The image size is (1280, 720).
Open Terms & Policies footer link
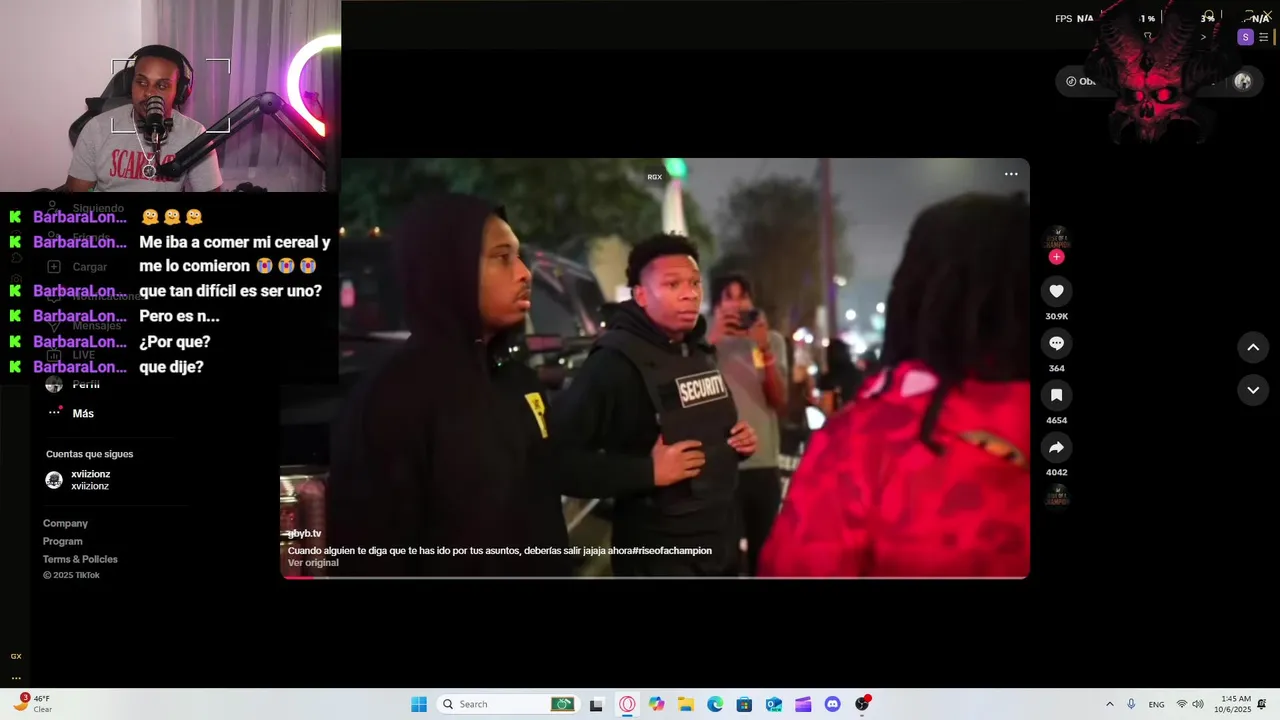point(80,559)
